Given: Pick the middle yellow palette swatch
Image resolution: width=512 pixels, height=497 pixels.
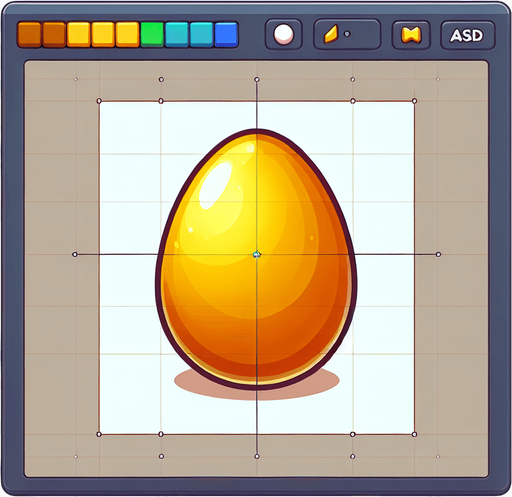Looking at the screenshot, I should click(103, 34).
